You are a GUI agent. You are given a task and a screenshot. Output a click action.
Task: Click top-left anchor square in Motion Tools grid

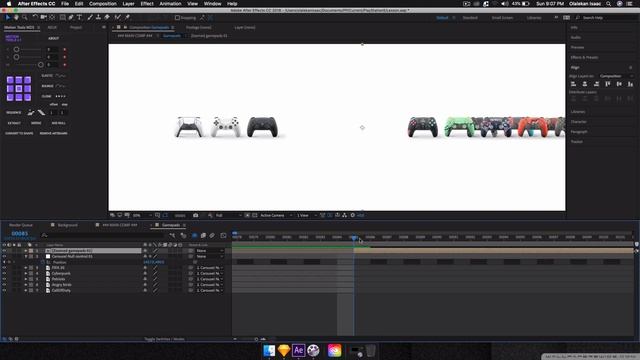pos(10,80)
